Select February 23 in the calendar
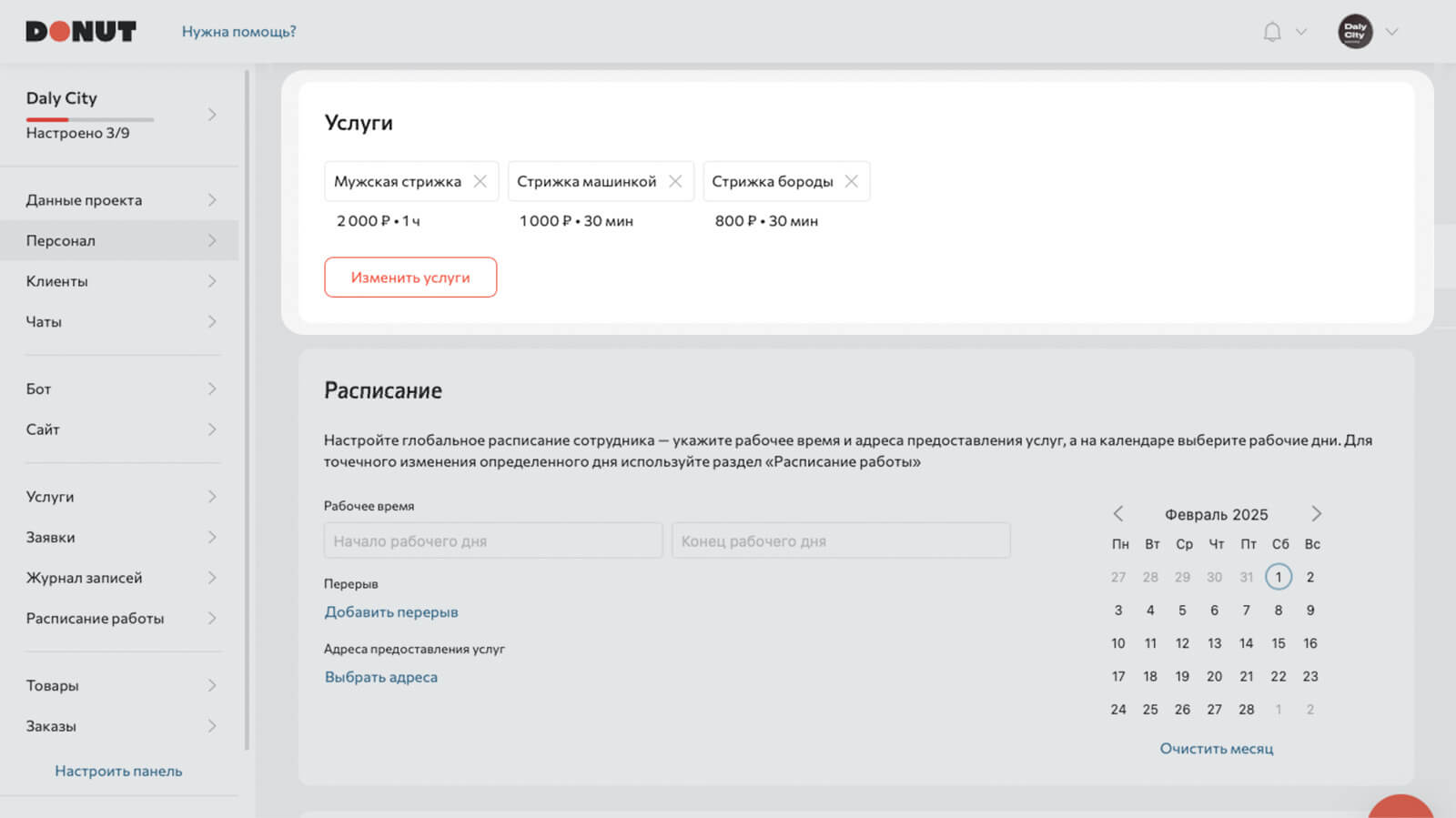Viewport: 1456px width, 818px height. (x=1310, y=676)
